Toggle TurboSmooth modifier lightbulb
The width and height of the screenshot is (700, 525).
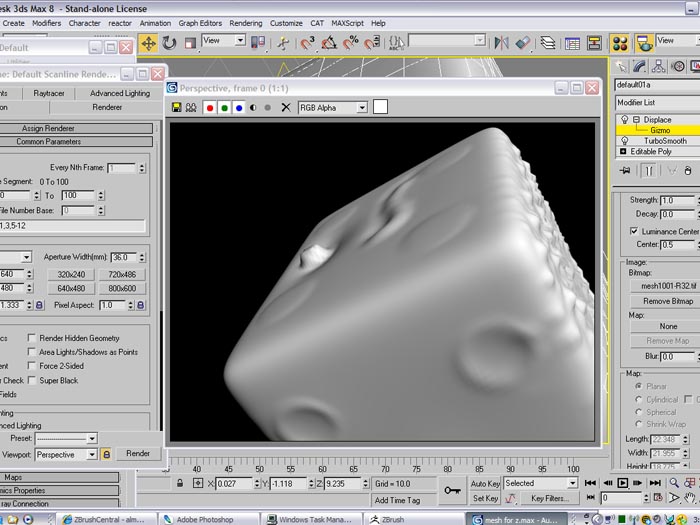pos(625,141)
